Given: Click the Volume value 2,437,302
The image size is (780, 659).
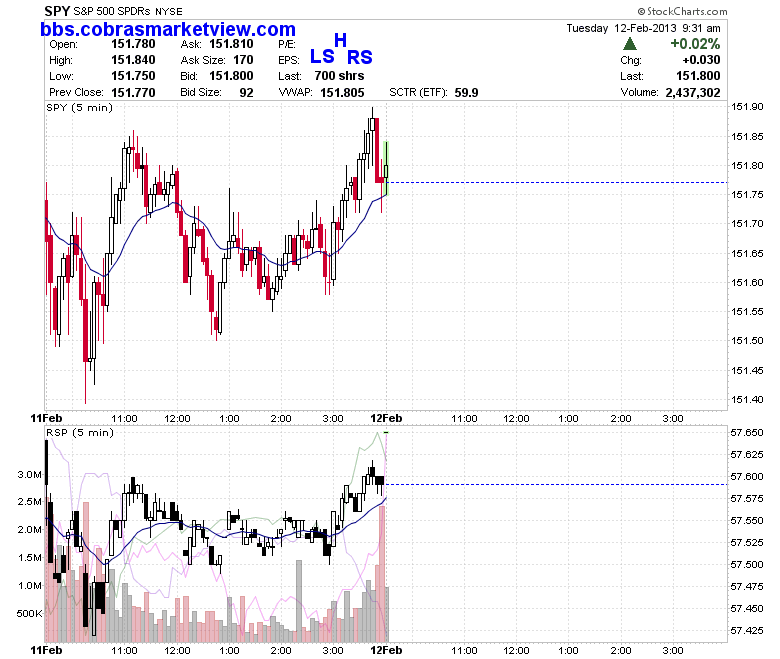Looking at the screenshot, I should [692, 93].
